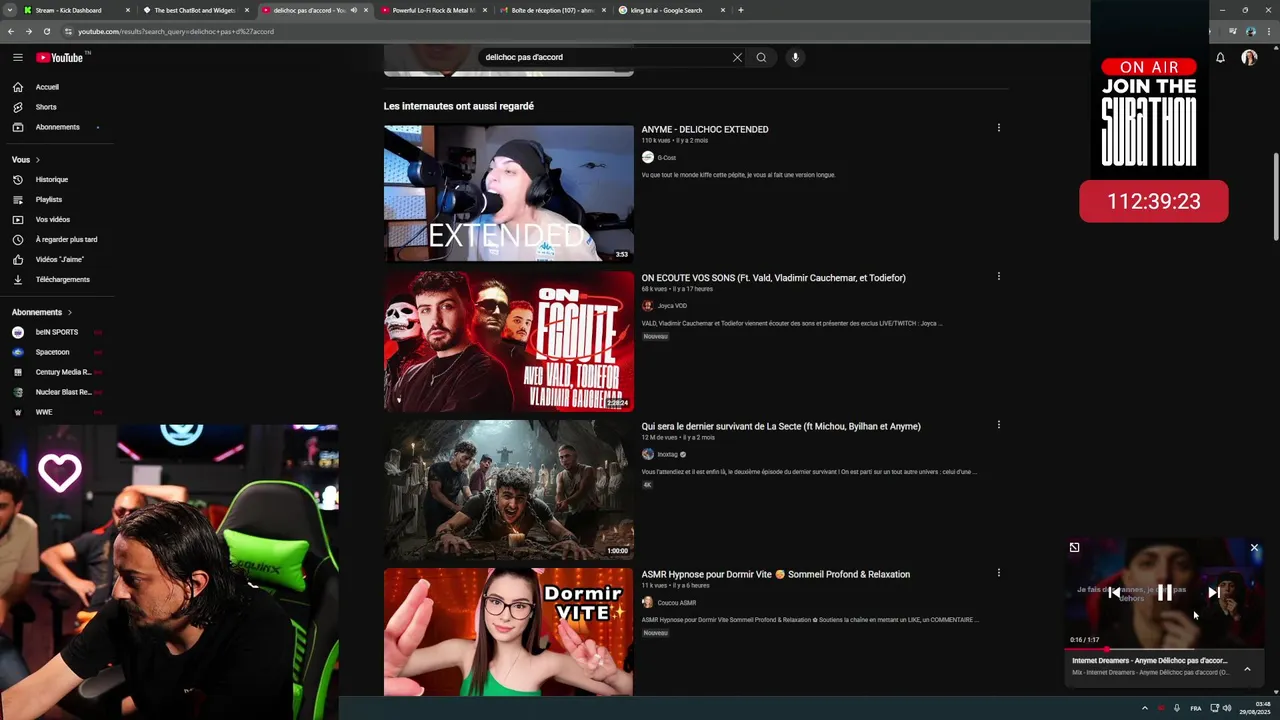This screenshot has width=1280, height=720.
Task: Visit the Coucou ASMR channel
Action: tap(677, 603)
